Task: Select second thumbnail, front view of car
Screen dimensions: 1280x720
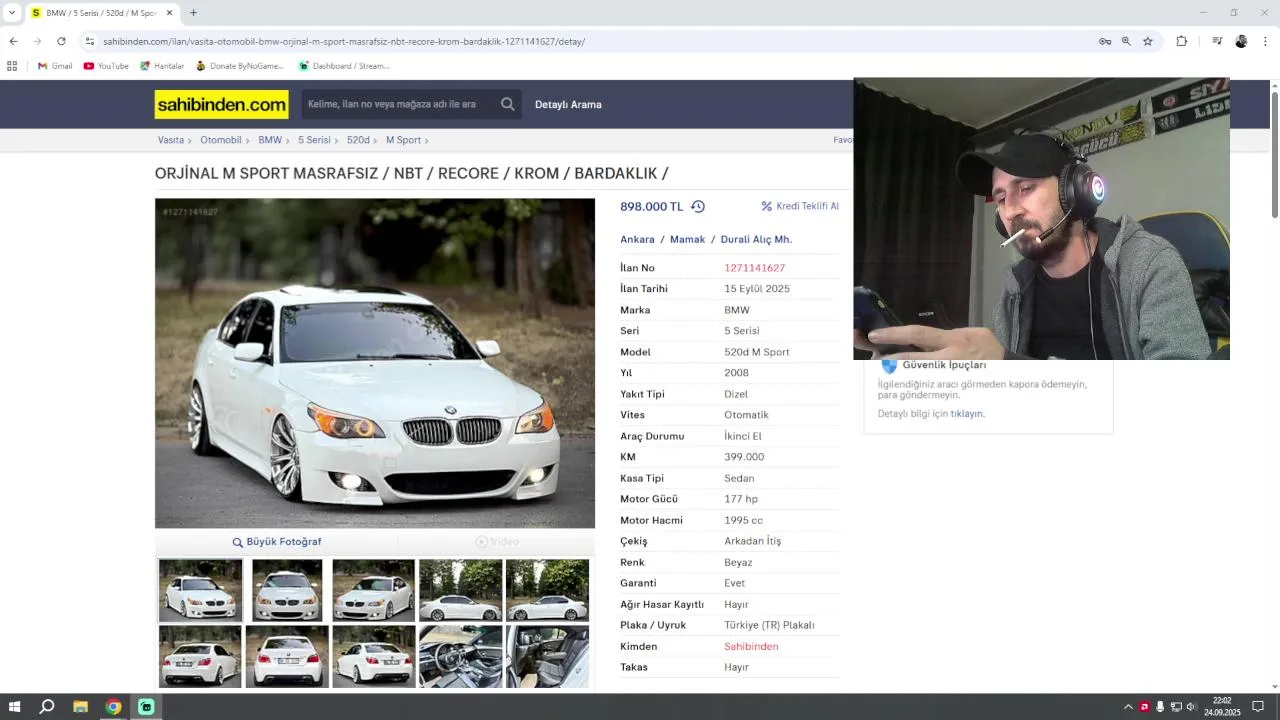Action: 287,590
